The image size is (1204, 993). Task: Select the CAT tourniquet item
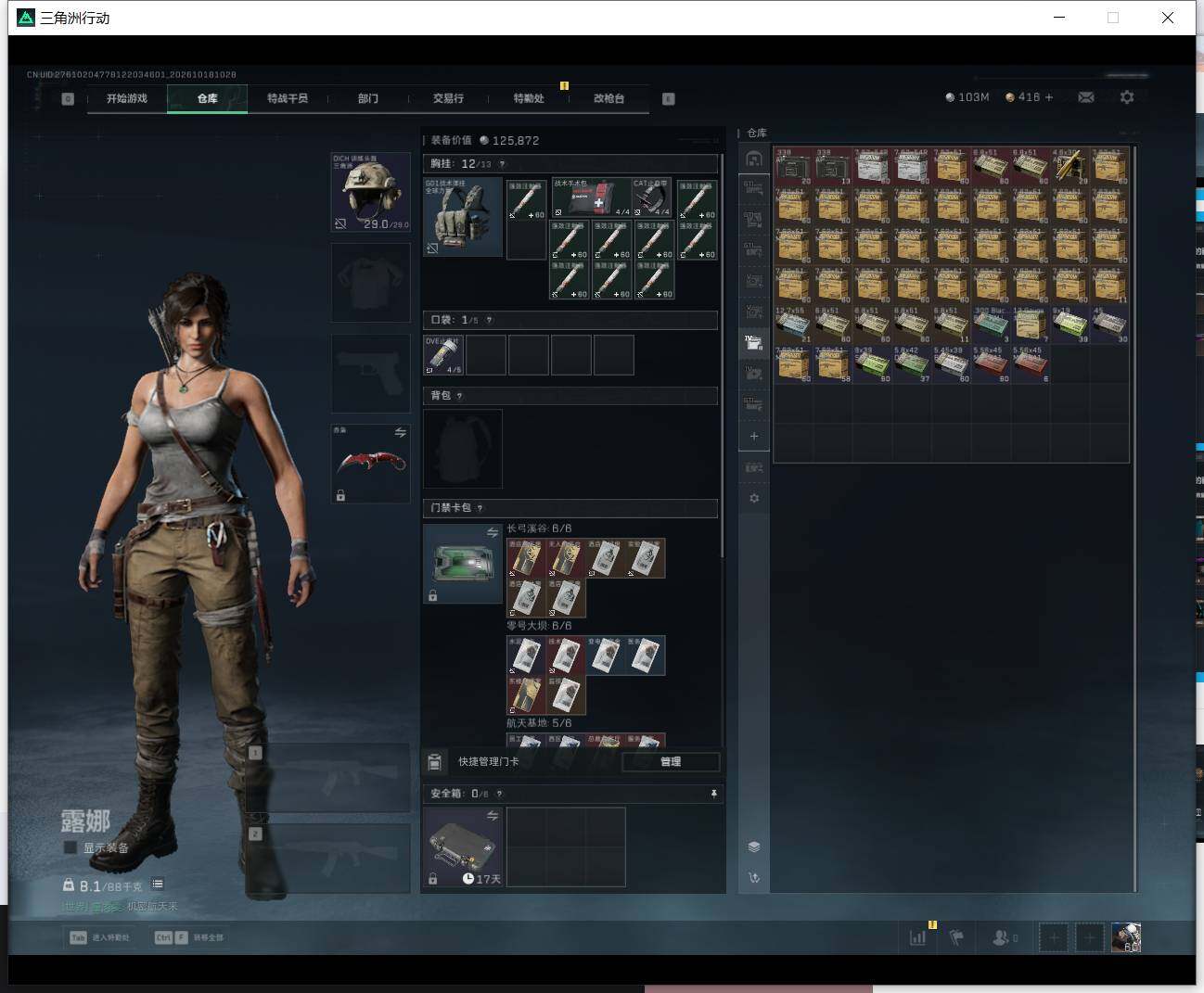pyautogui.click(x=654, y=197)
